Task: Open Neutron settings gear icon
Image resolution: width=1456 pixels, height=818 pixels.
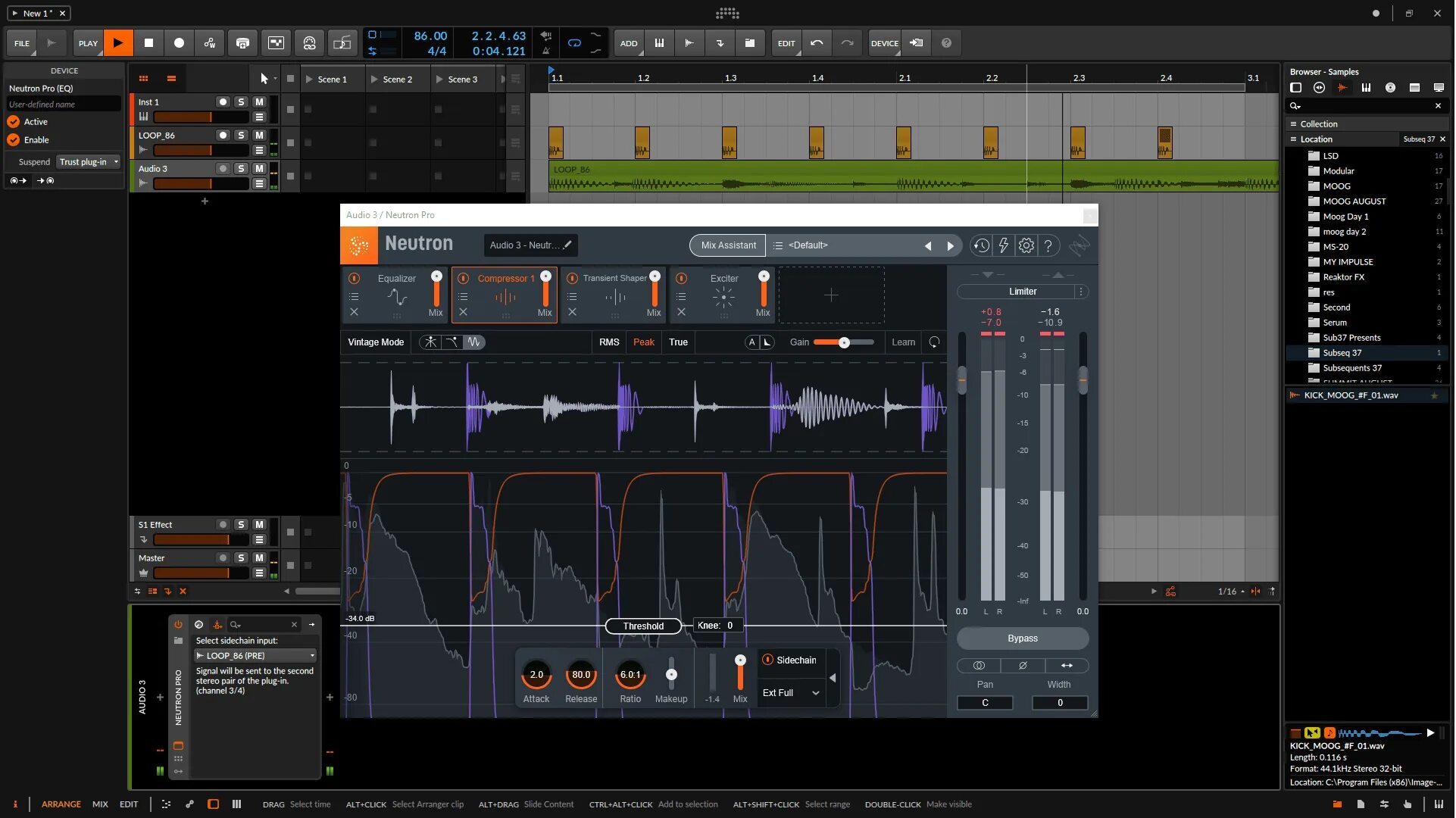Action: click(x=1026, y=245)
